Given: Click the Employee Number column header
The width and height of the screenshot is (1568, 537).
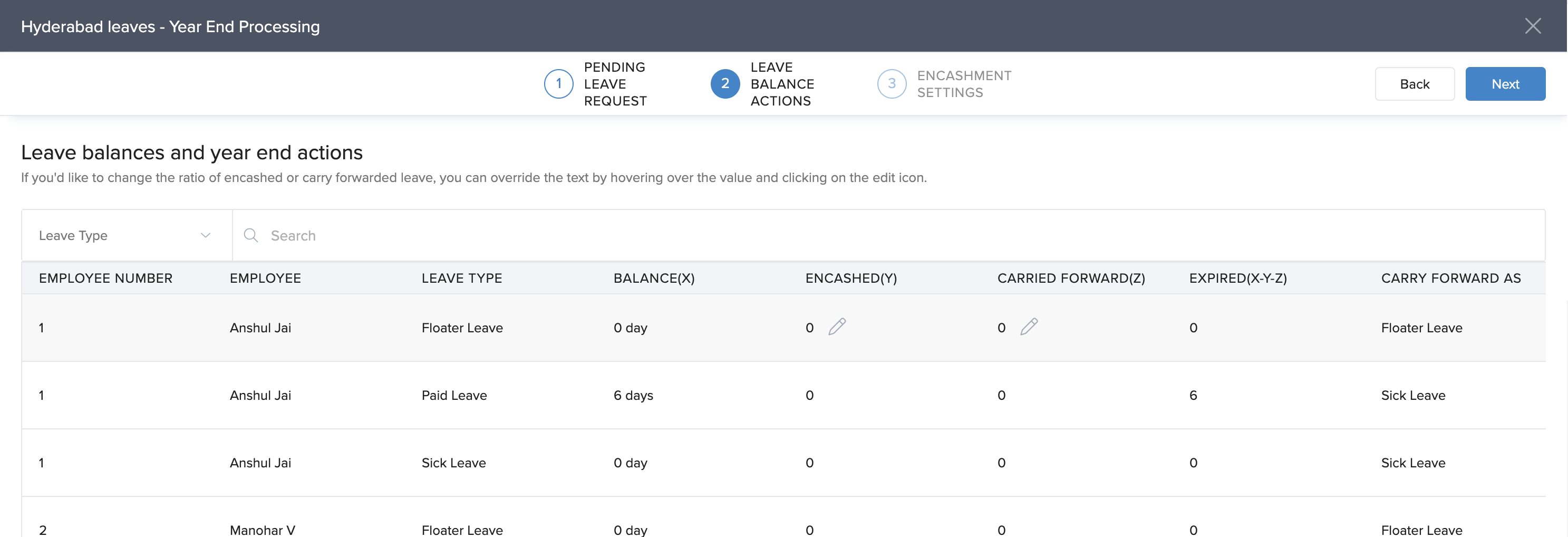Looking at the screenshot, I should [x=106, y=278].
